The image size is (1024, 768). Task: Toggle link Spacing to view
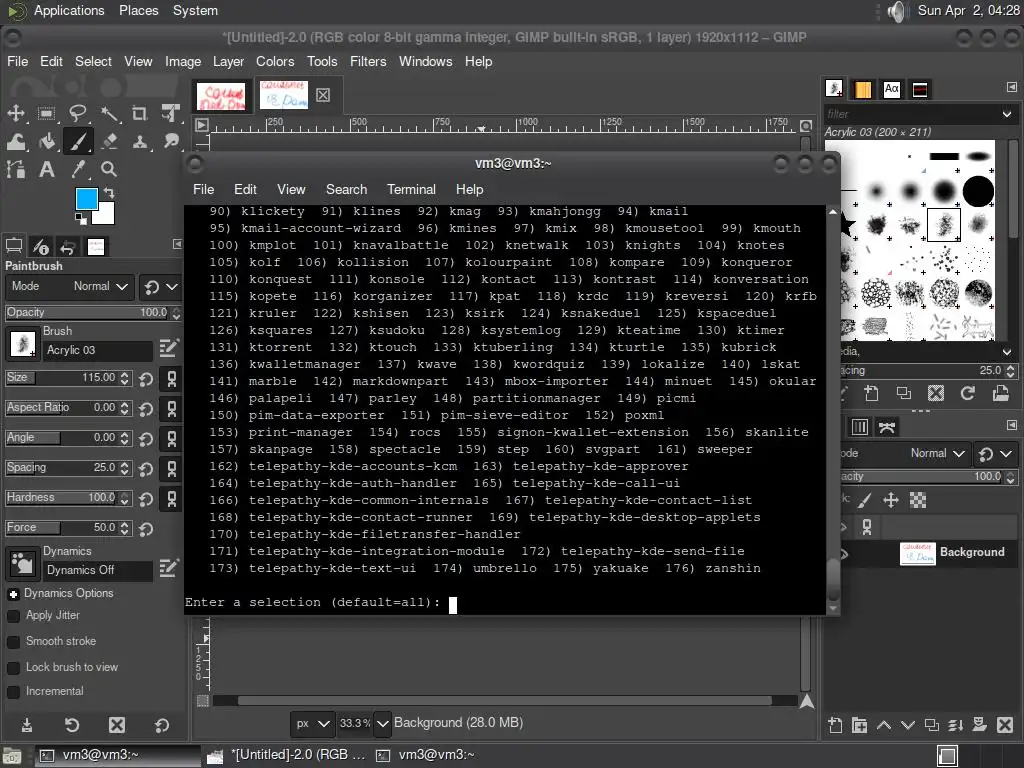(172, 469)
